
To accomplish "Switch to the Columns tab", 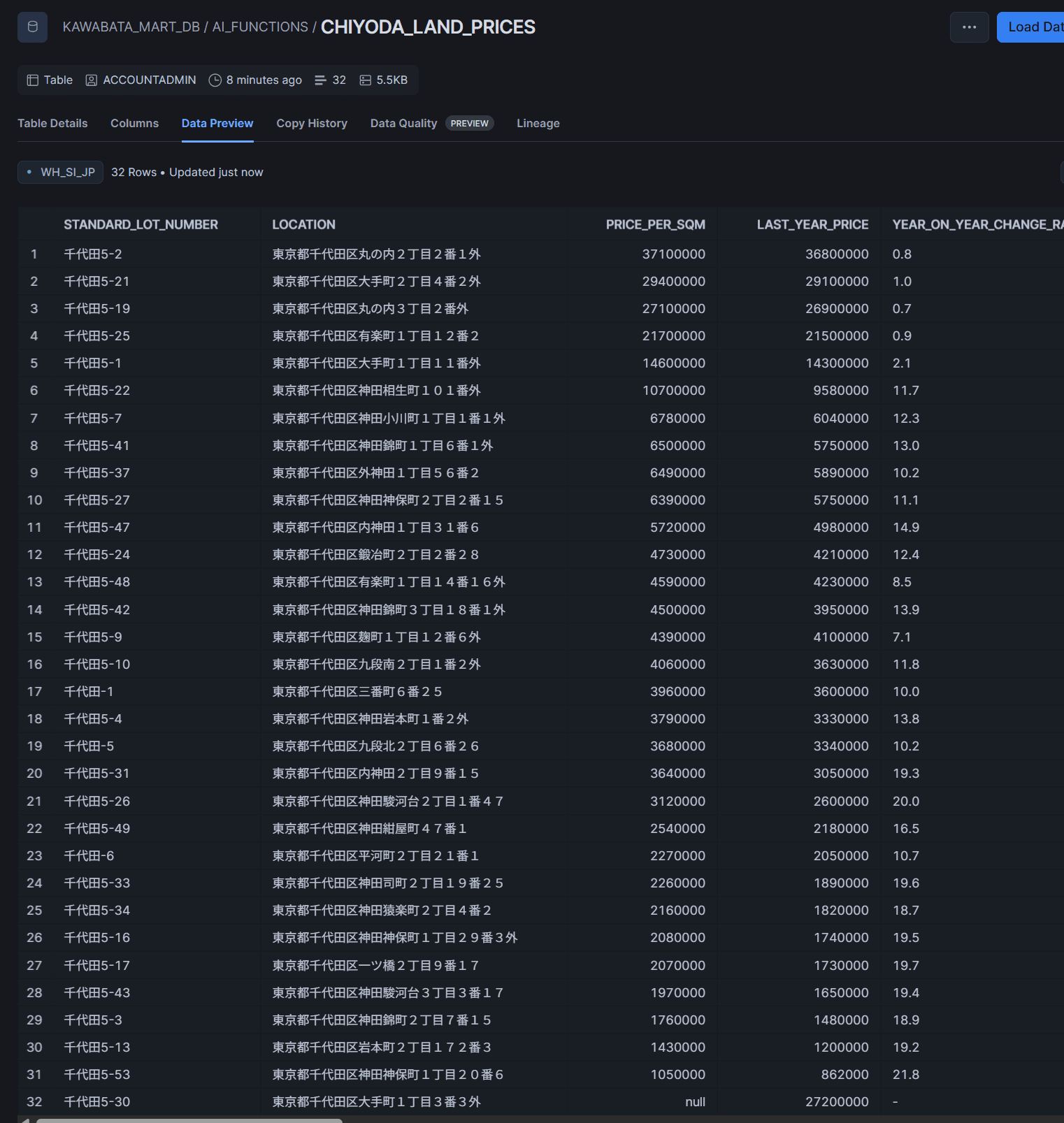I will [x=134, y=123].
